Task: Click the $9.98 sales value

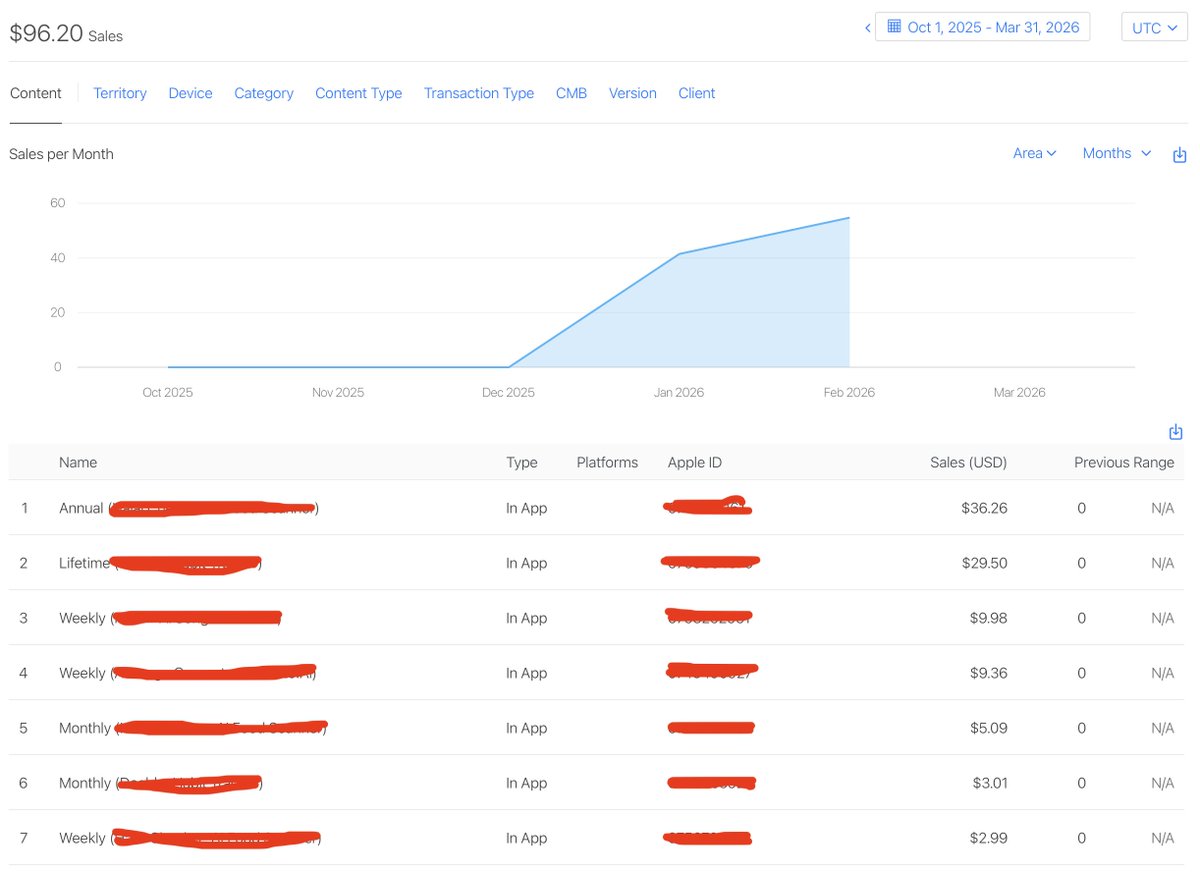Action: [x=988, y=618]
